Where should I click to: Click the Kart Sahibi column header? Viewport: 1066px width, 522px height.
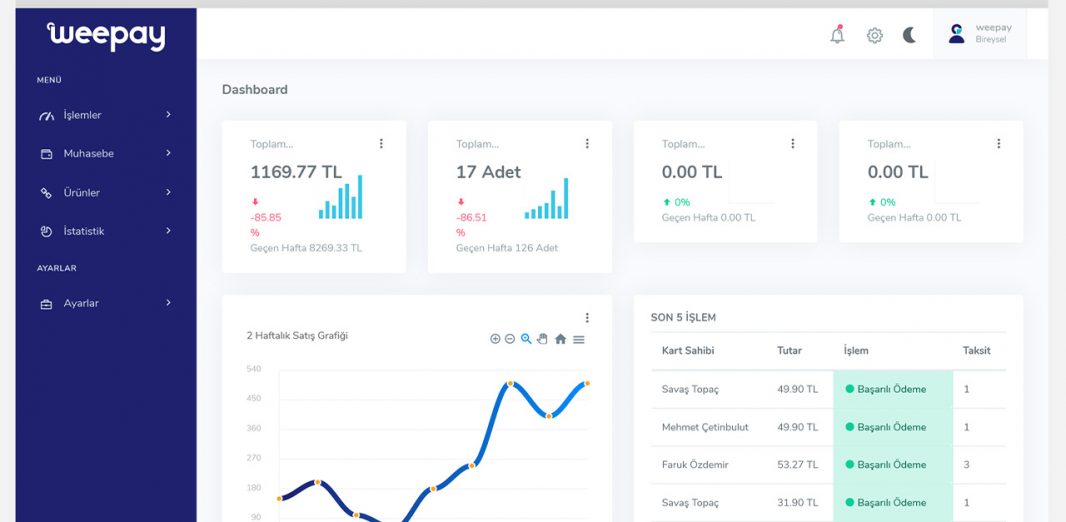pos(688,351)
